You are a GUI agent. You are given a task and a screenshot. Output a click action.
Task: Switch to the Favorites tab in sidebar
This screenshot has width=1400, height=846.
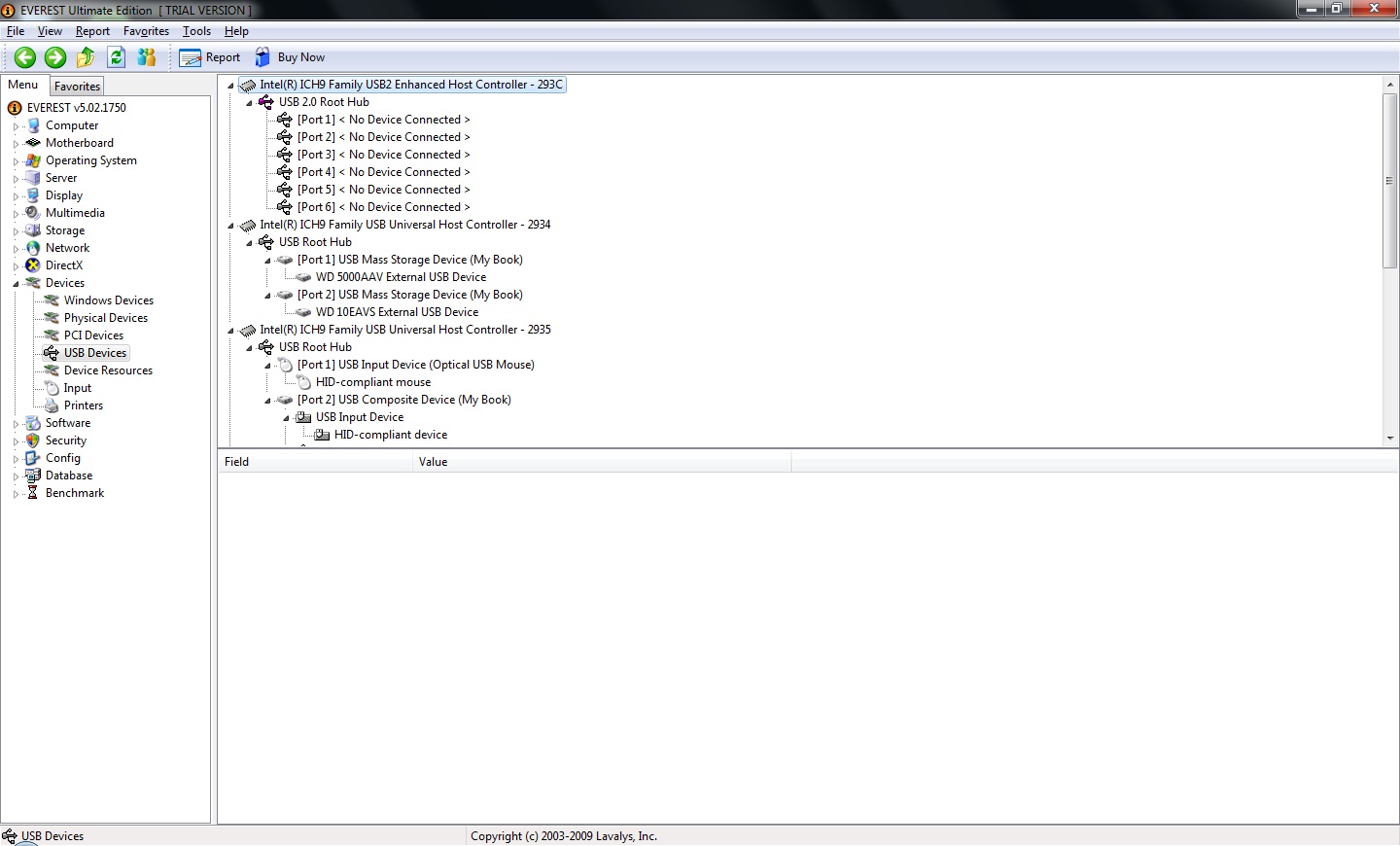(x=77, y=87)
